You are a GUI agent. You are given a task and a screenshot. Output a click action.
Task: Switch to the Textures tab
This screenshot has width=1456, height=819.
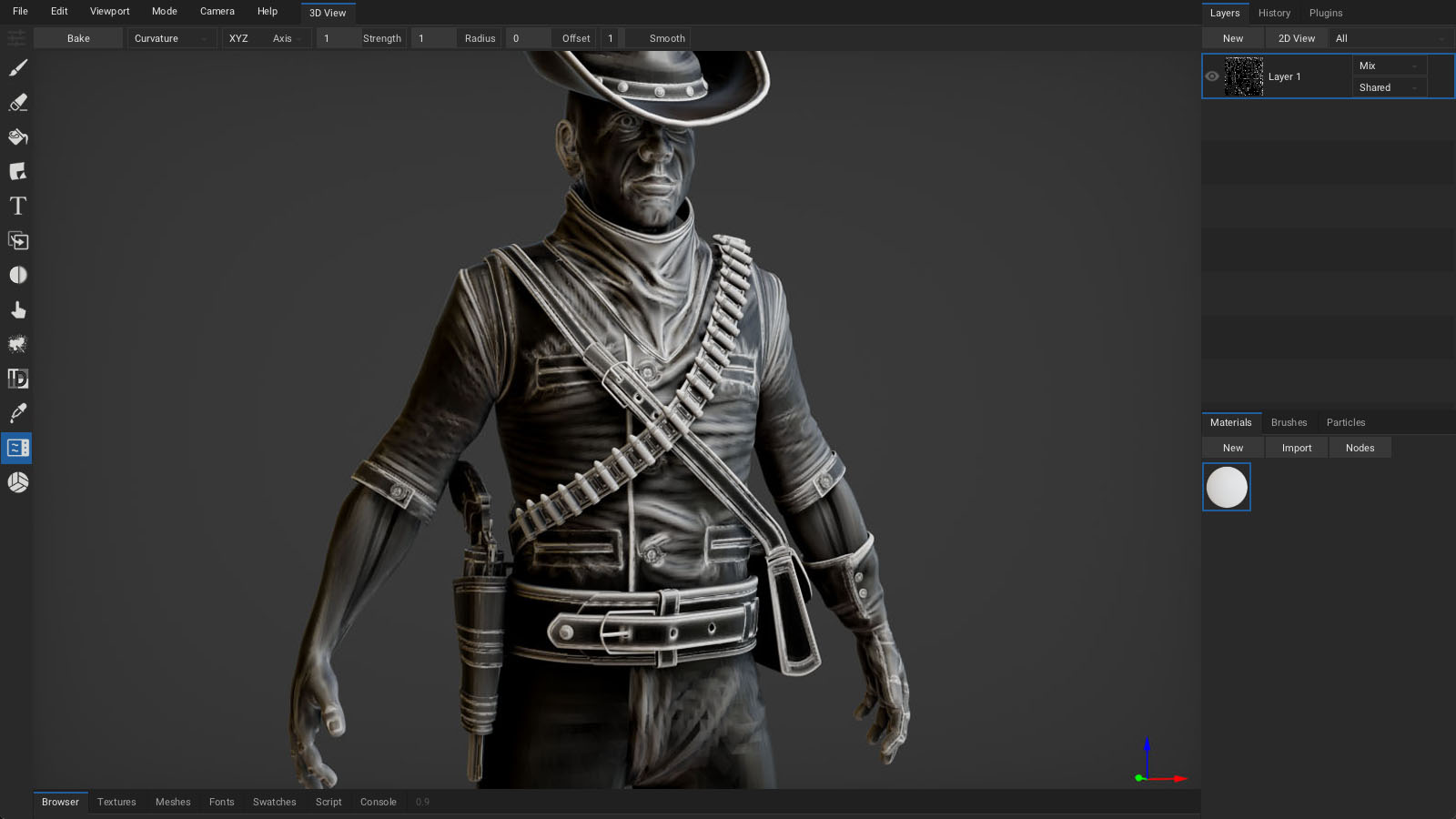coord(116,802)
